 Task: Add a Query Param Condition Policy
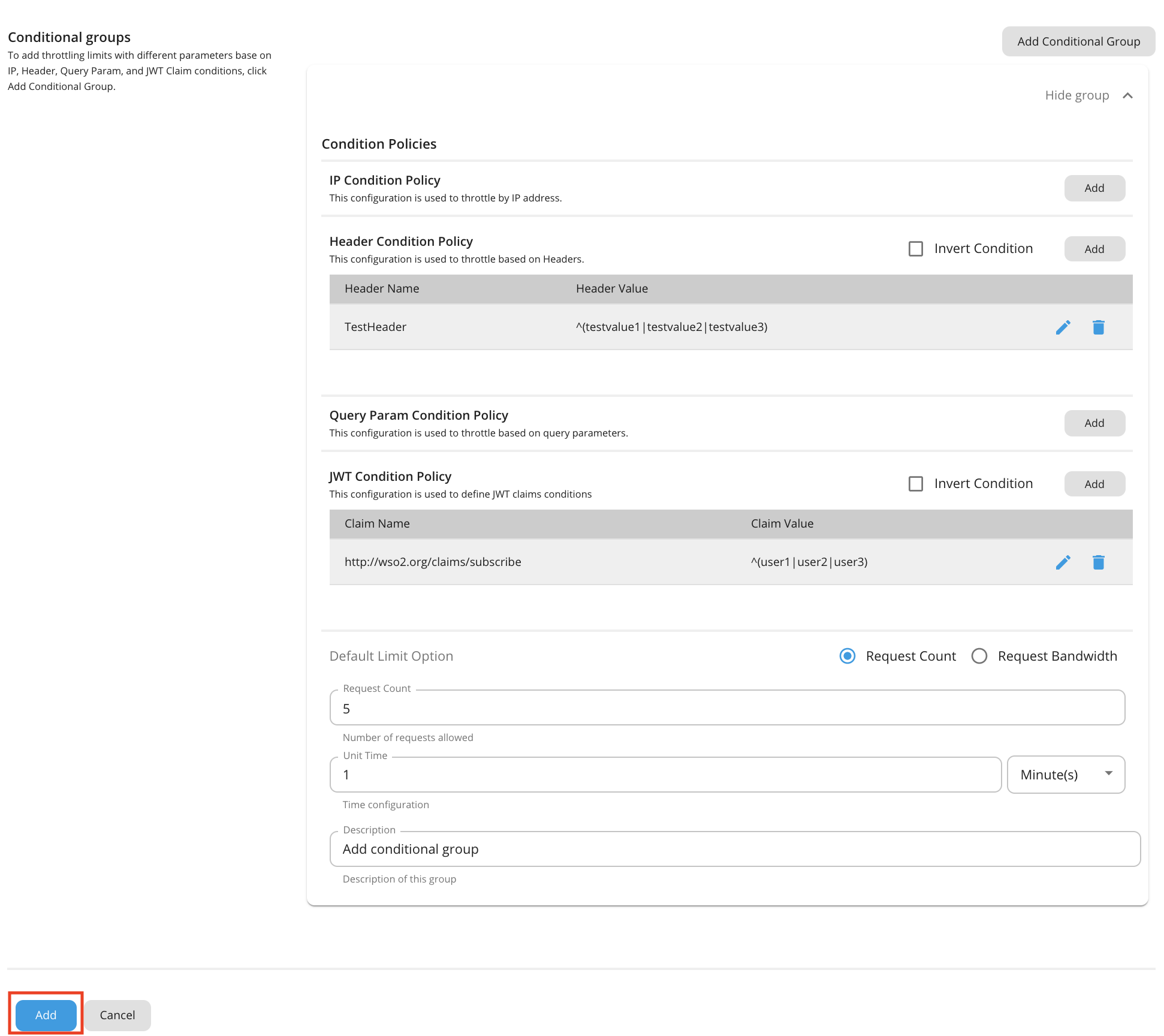[1094, 423]
